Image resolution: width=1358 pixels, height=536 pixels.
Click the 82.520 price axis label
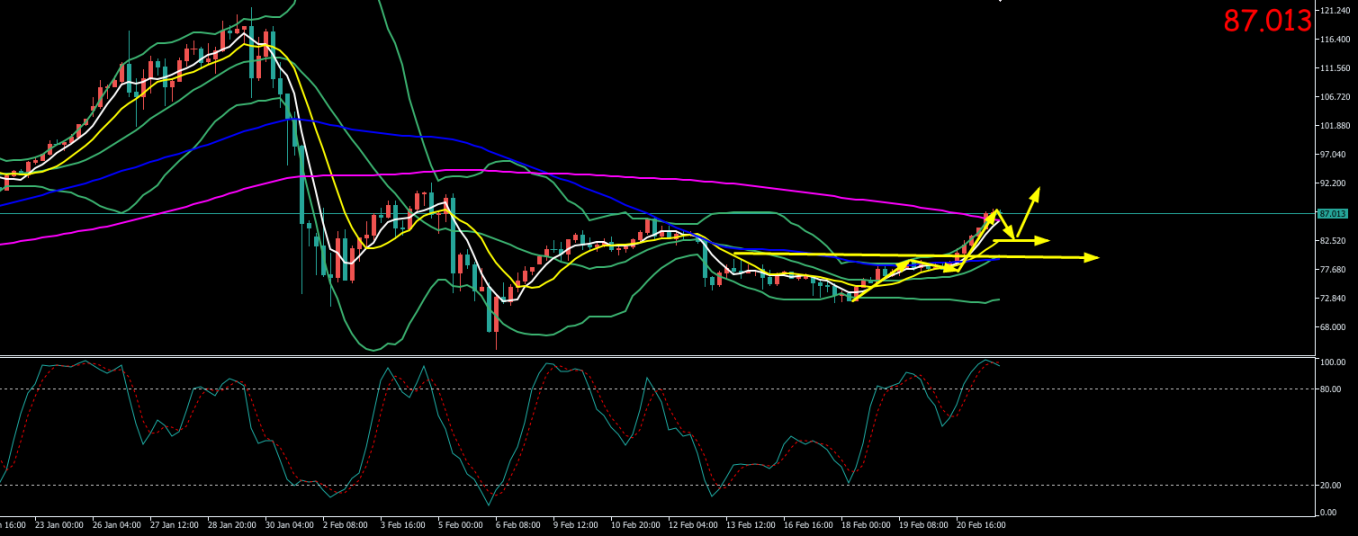[1332, 241]
